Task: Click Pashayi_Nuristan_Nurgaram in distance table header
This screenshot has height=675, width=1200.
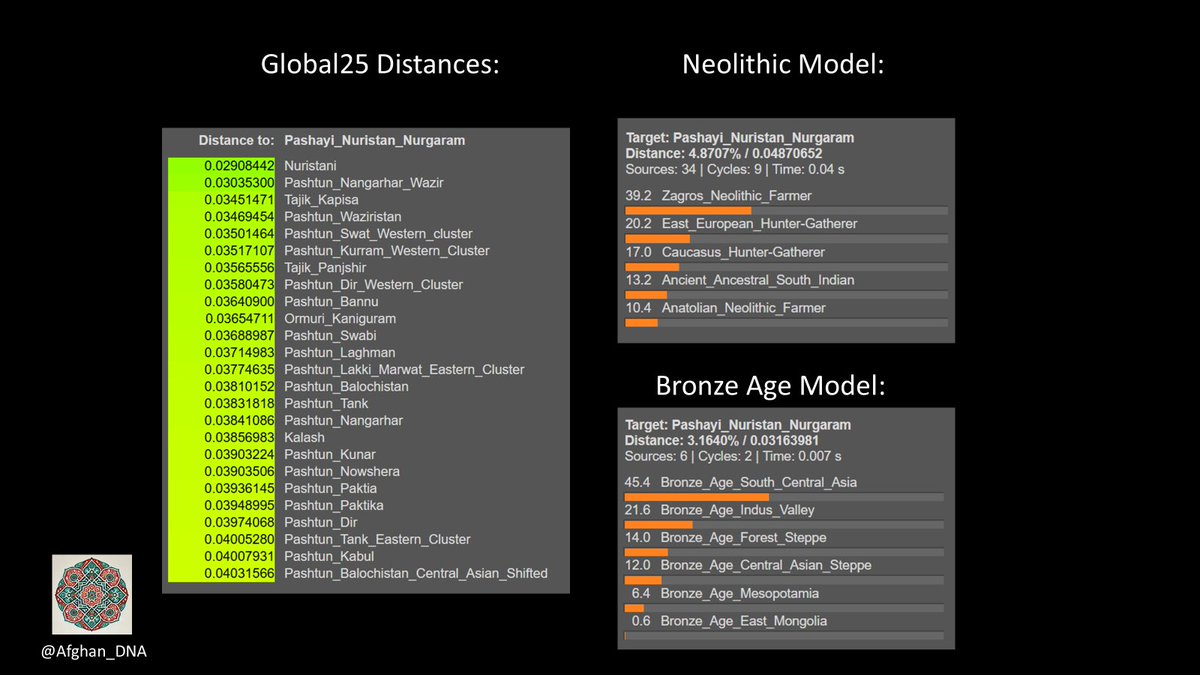Action: (374, 140)
